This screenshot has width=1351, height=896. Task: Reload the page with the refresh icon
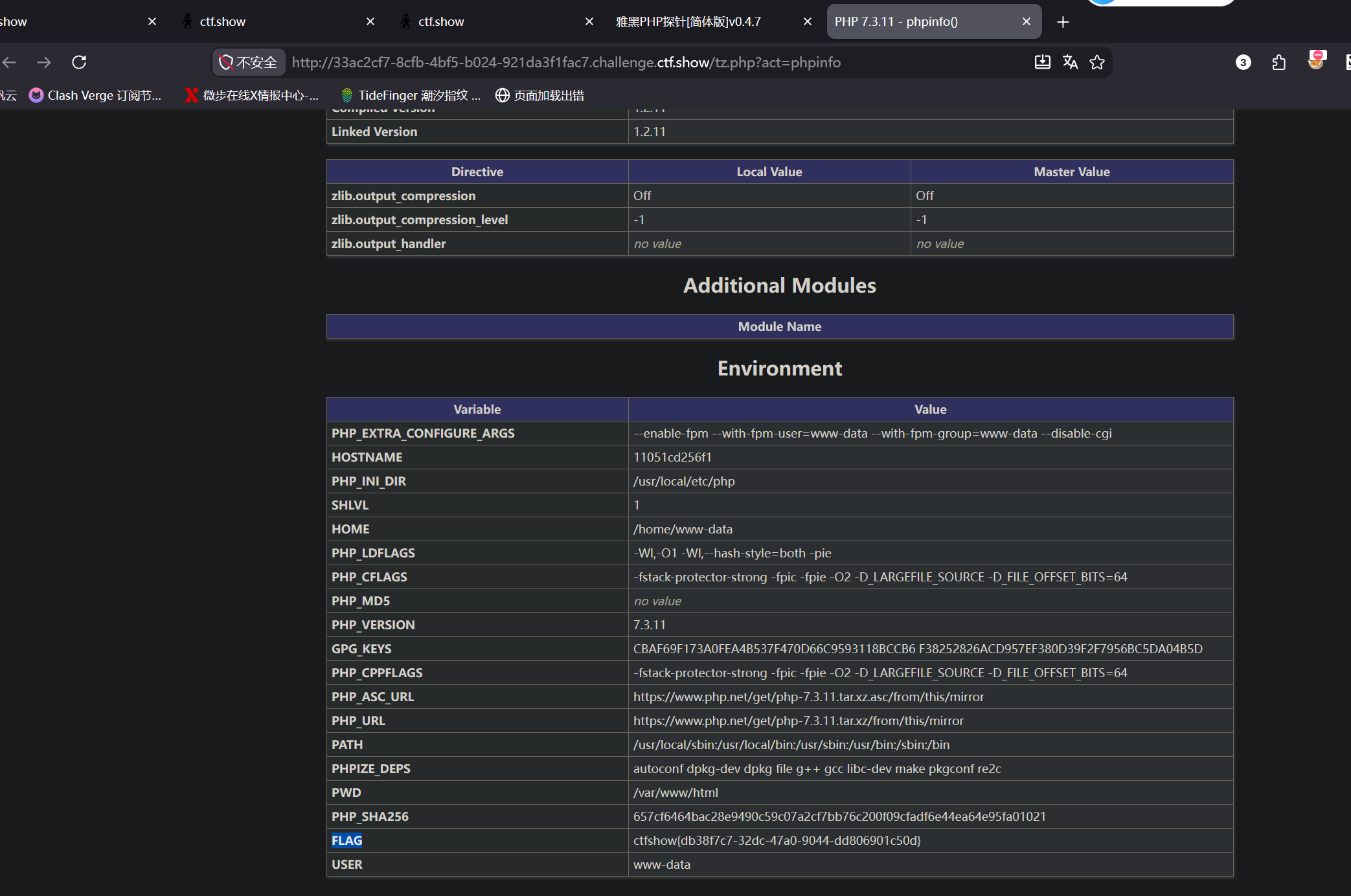(x=79, y=62)
